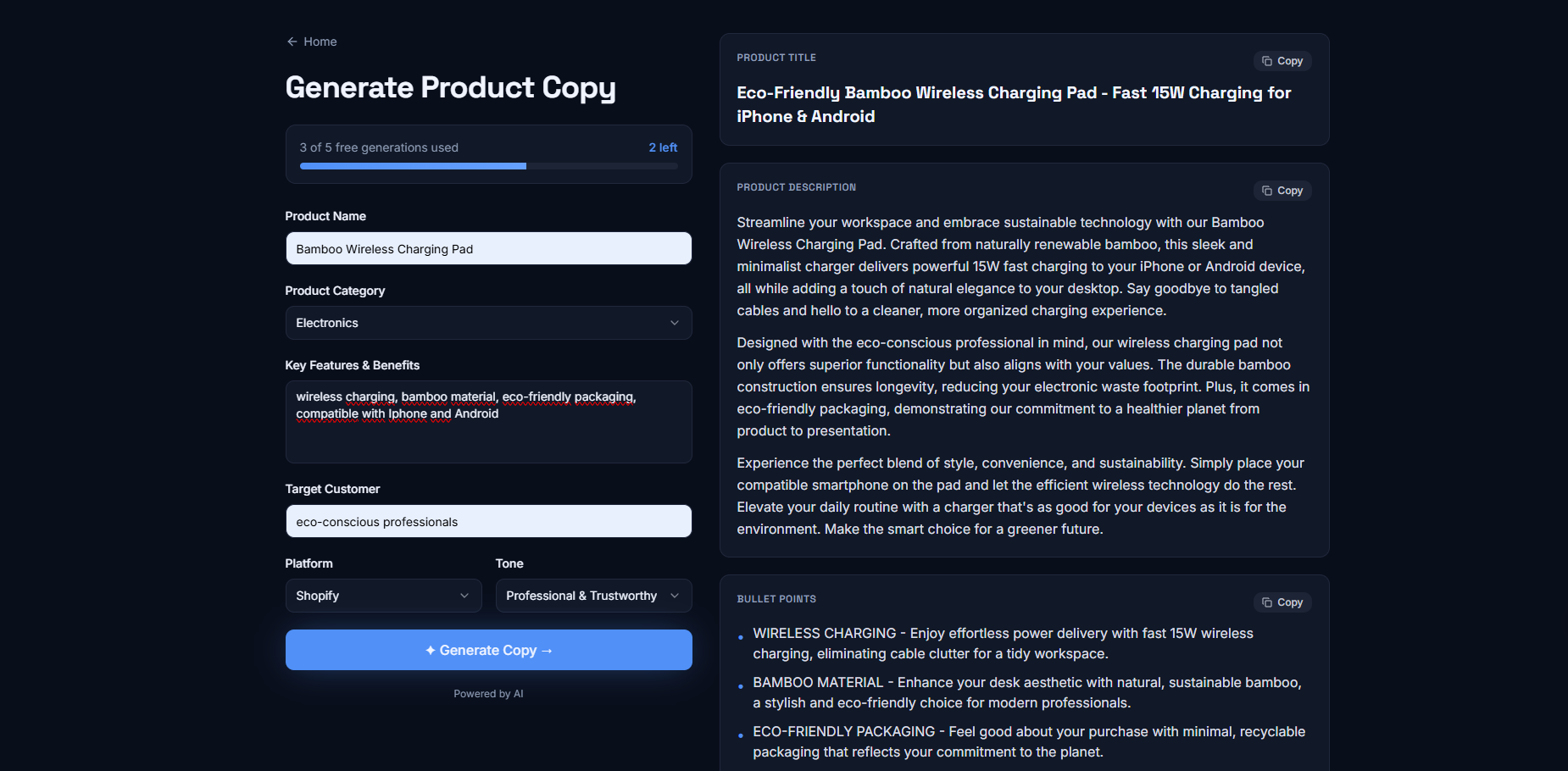
Task: Open the Professional & Trustworthy tone selector
Action: 592,596
